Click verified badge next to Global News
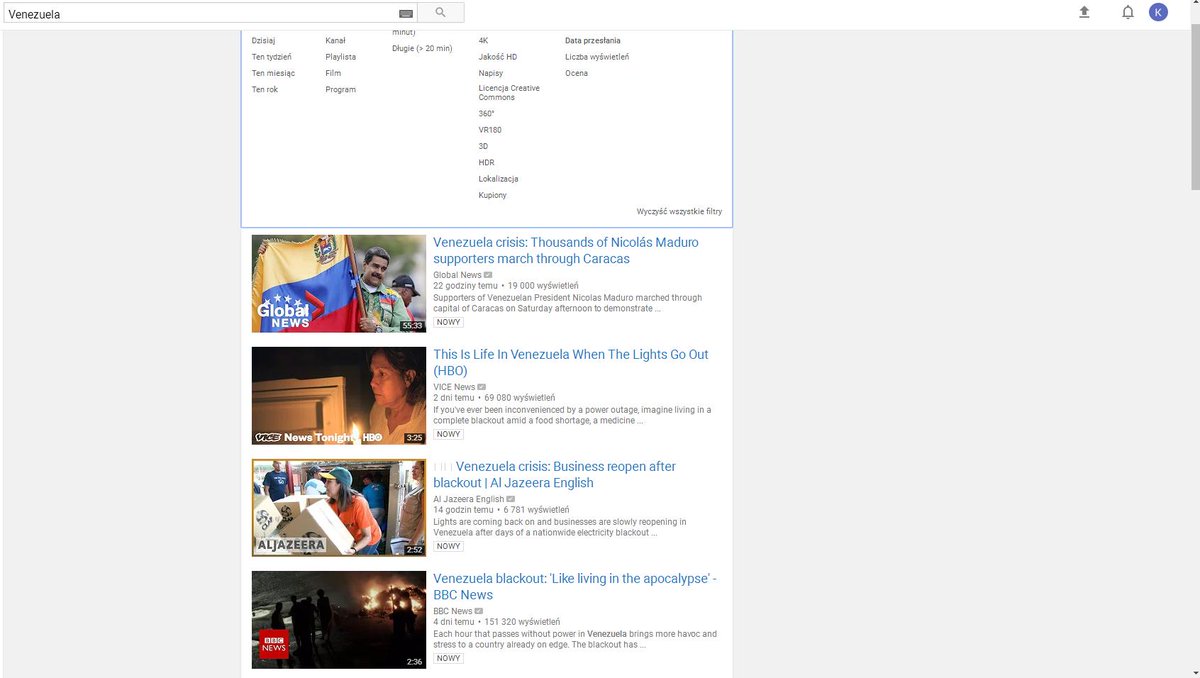 pos(488,275)
